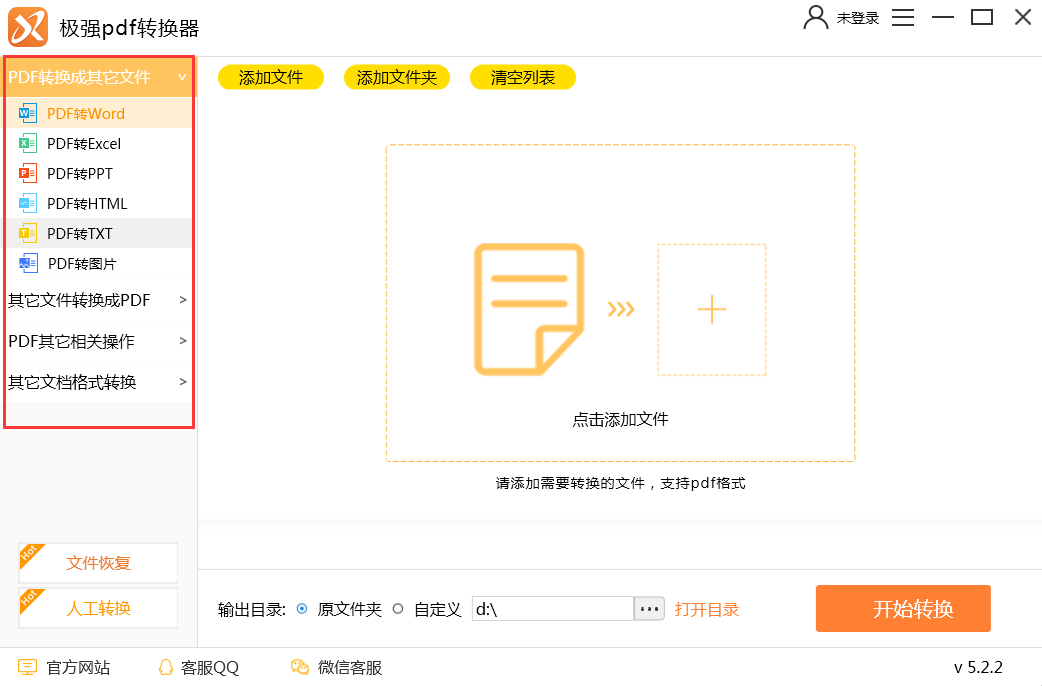Select the 原文件夹 output radio button
Viewport: 1042px width, 686px height.
click(302, 609)
